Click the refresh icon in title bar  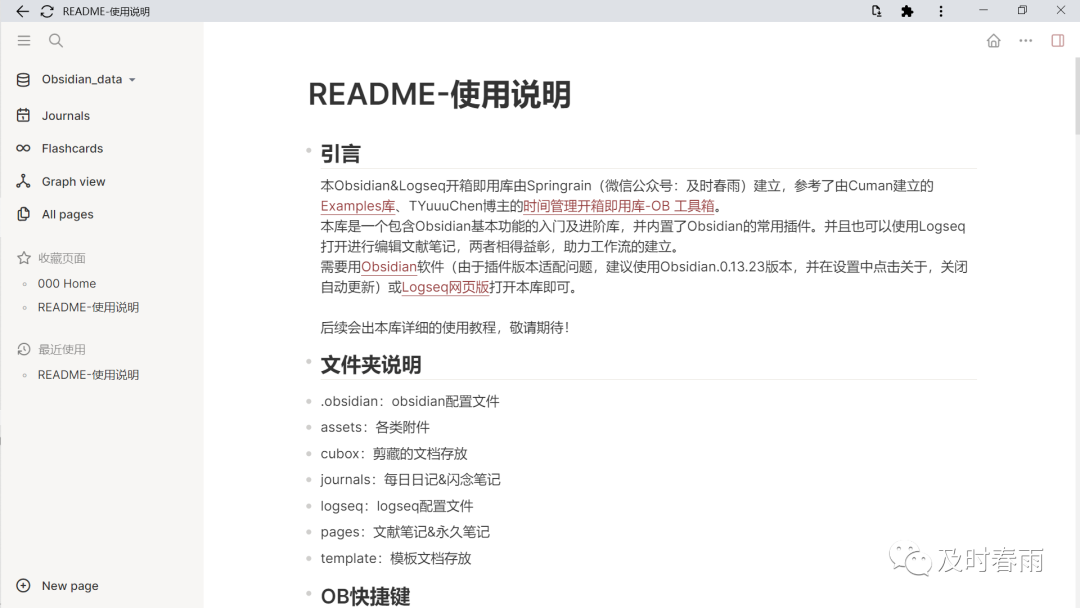[x=47, y=11]
